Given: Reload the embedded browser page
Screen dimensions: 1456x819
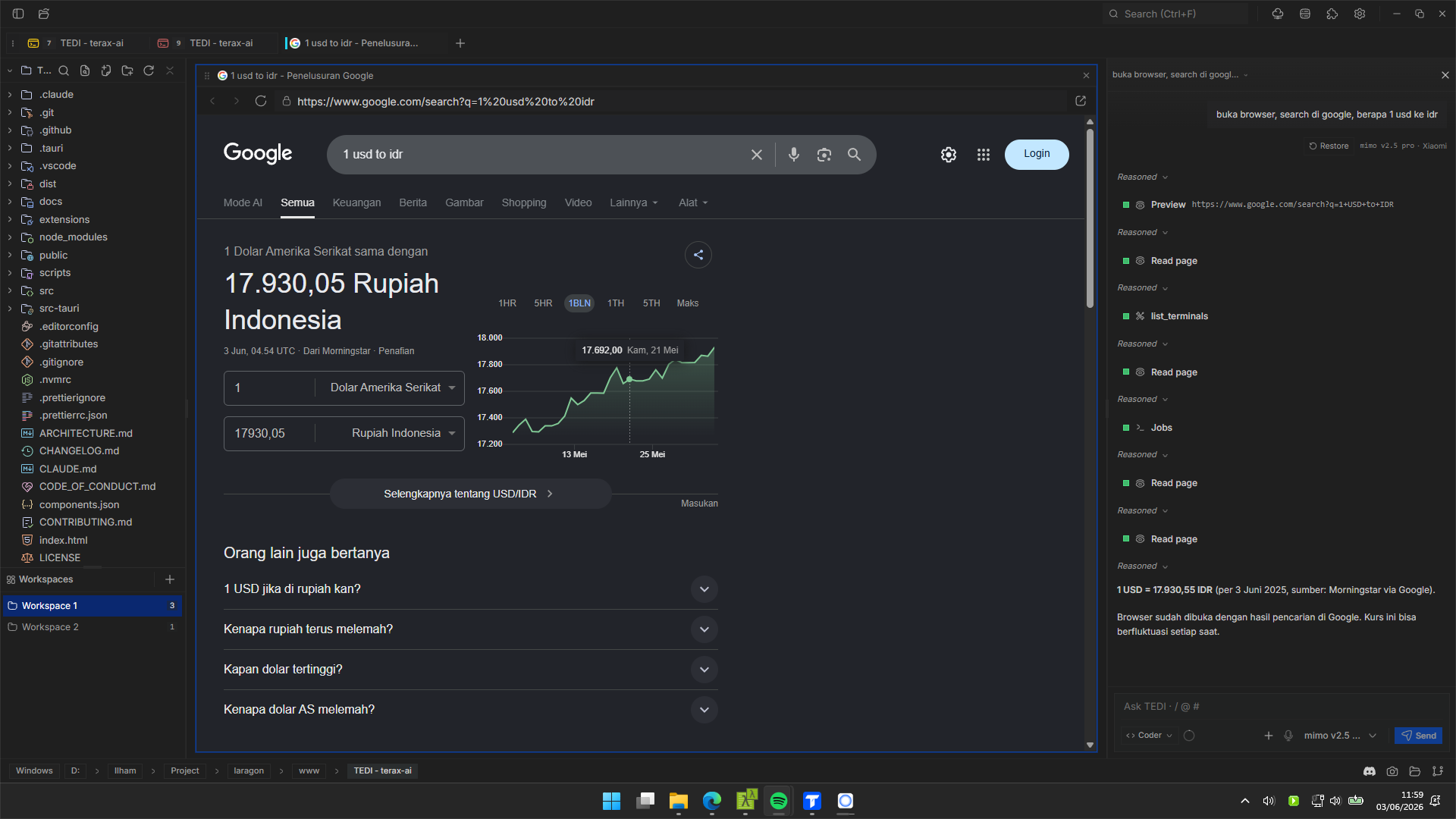Looking at the screenshot, I should [x=261, y=101].
